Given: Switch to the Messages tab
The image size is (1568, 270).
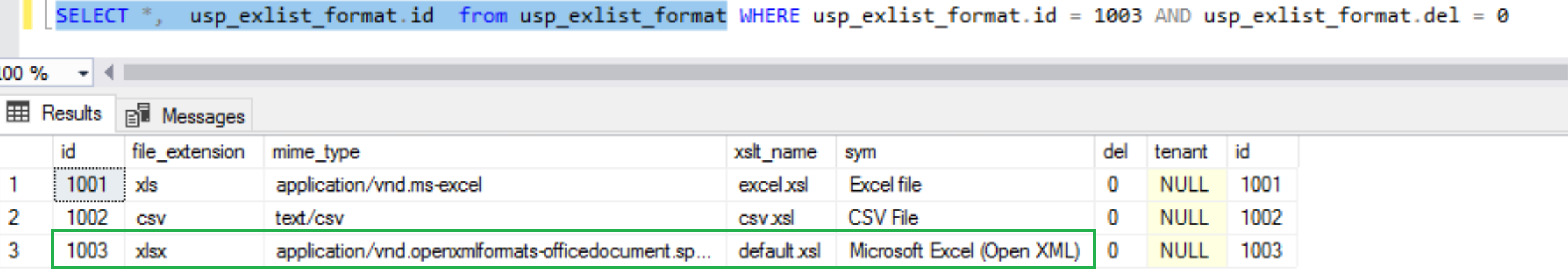Looking at the screenshot, I should [x=185, y=116].
